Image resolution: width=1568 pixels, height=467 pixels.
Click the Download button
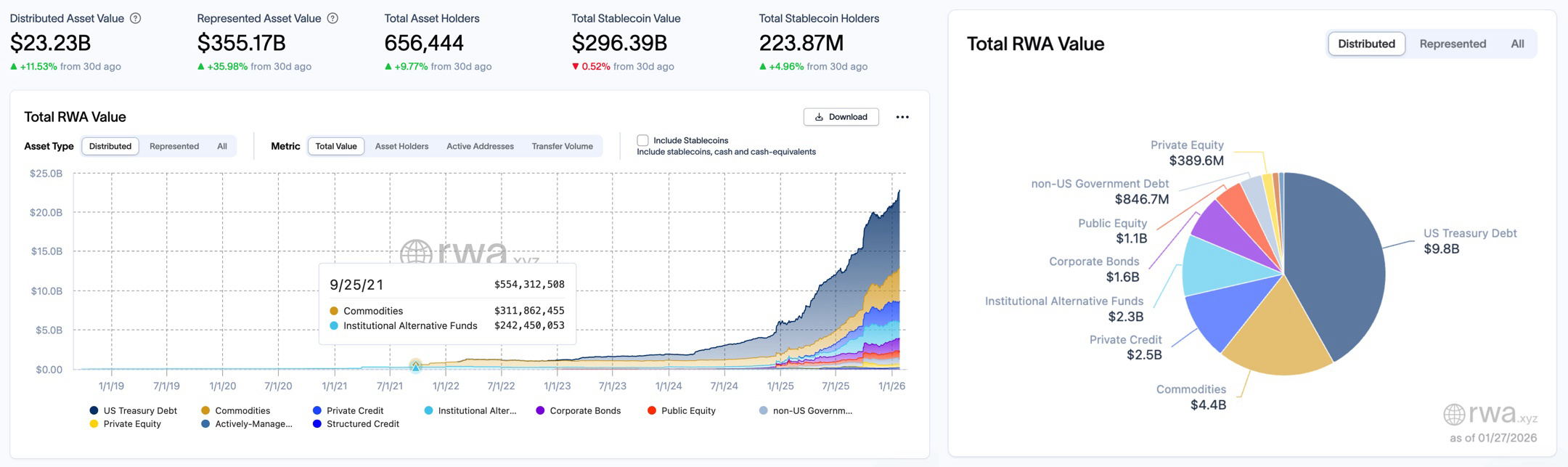click(x=841, y=117)
